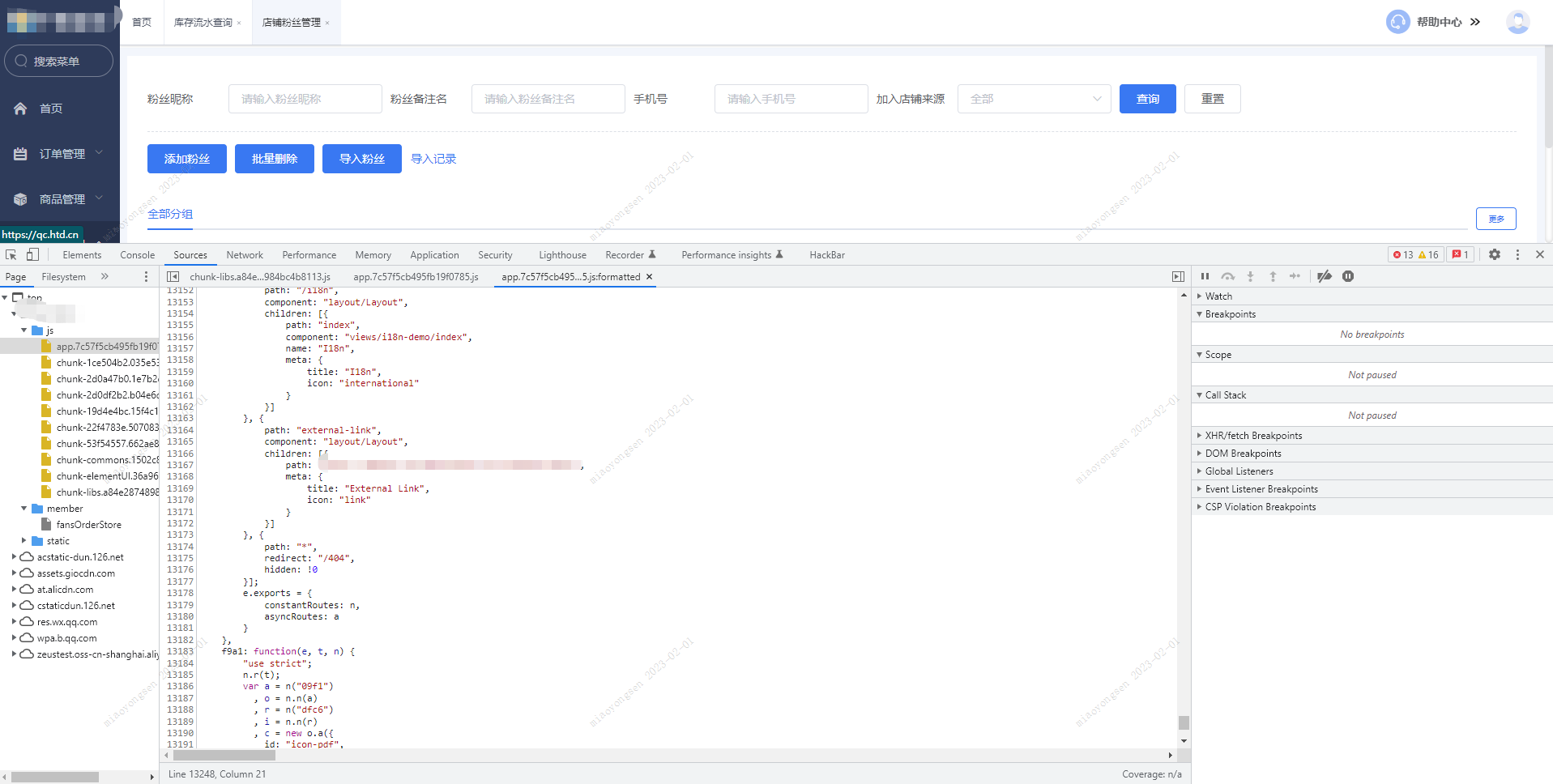
Task: Expand CSP Violation Breakpoints section
Action: tap(1200, 507)
